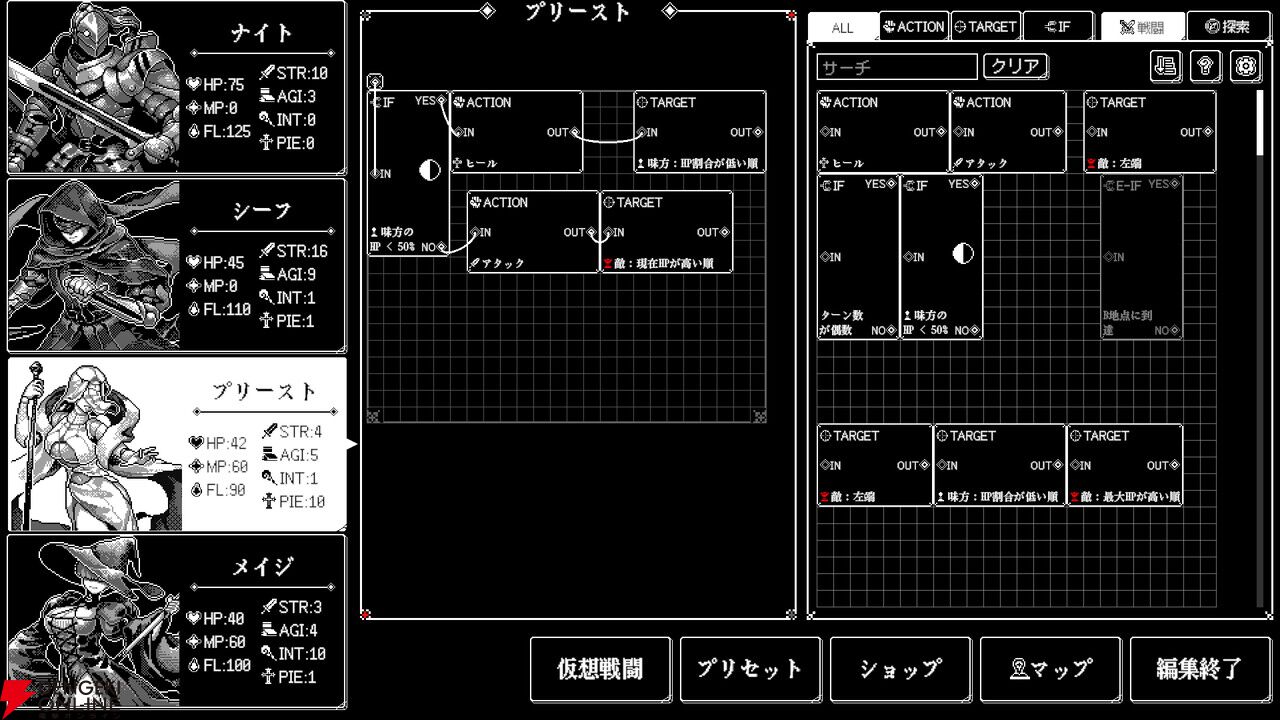This screenshot has width=1280, height=720.
Task: Select the ターン数が偶数 IF node in palette
Action: 858,257
